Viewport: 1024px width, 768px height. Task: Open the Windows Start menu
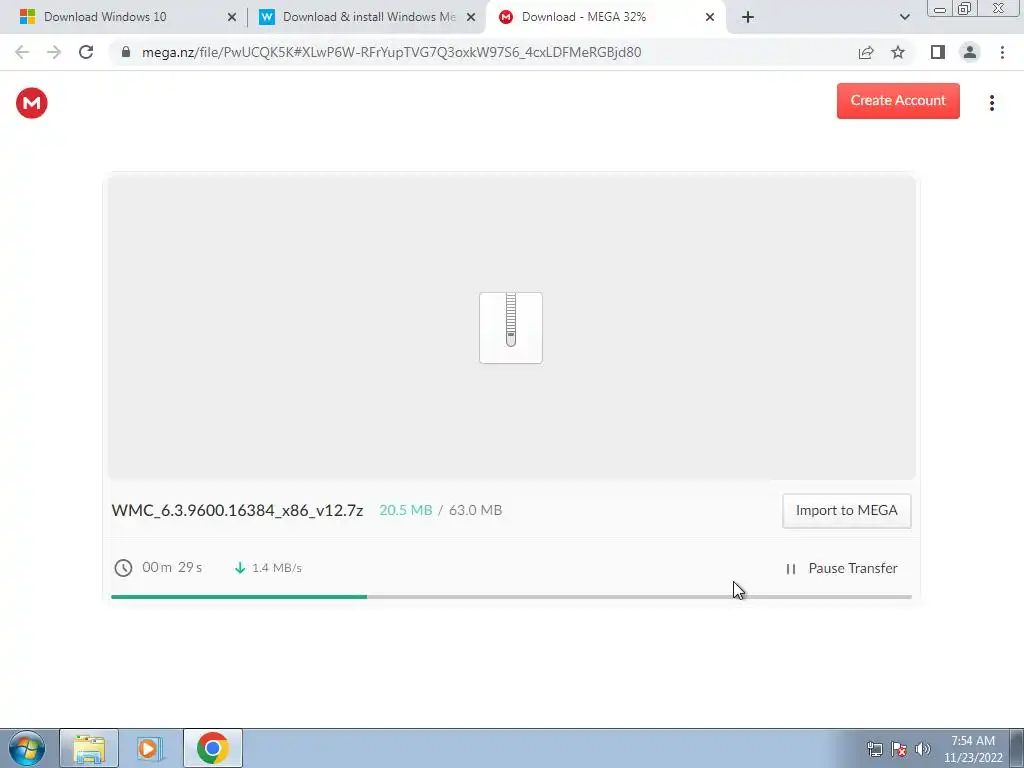coord(27,748)
